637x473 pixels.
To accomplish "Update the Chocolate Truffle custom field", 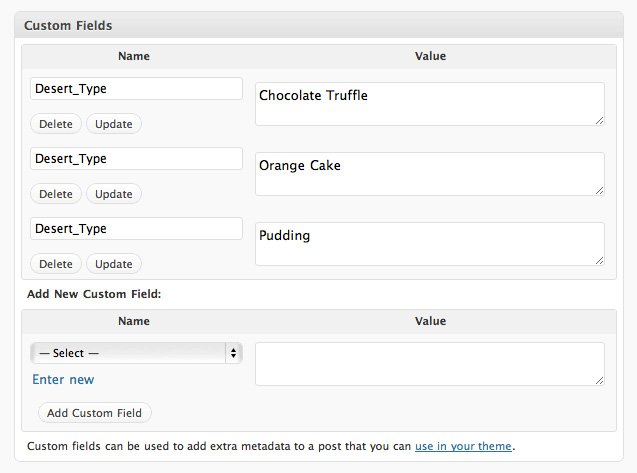I will (113, 124).
